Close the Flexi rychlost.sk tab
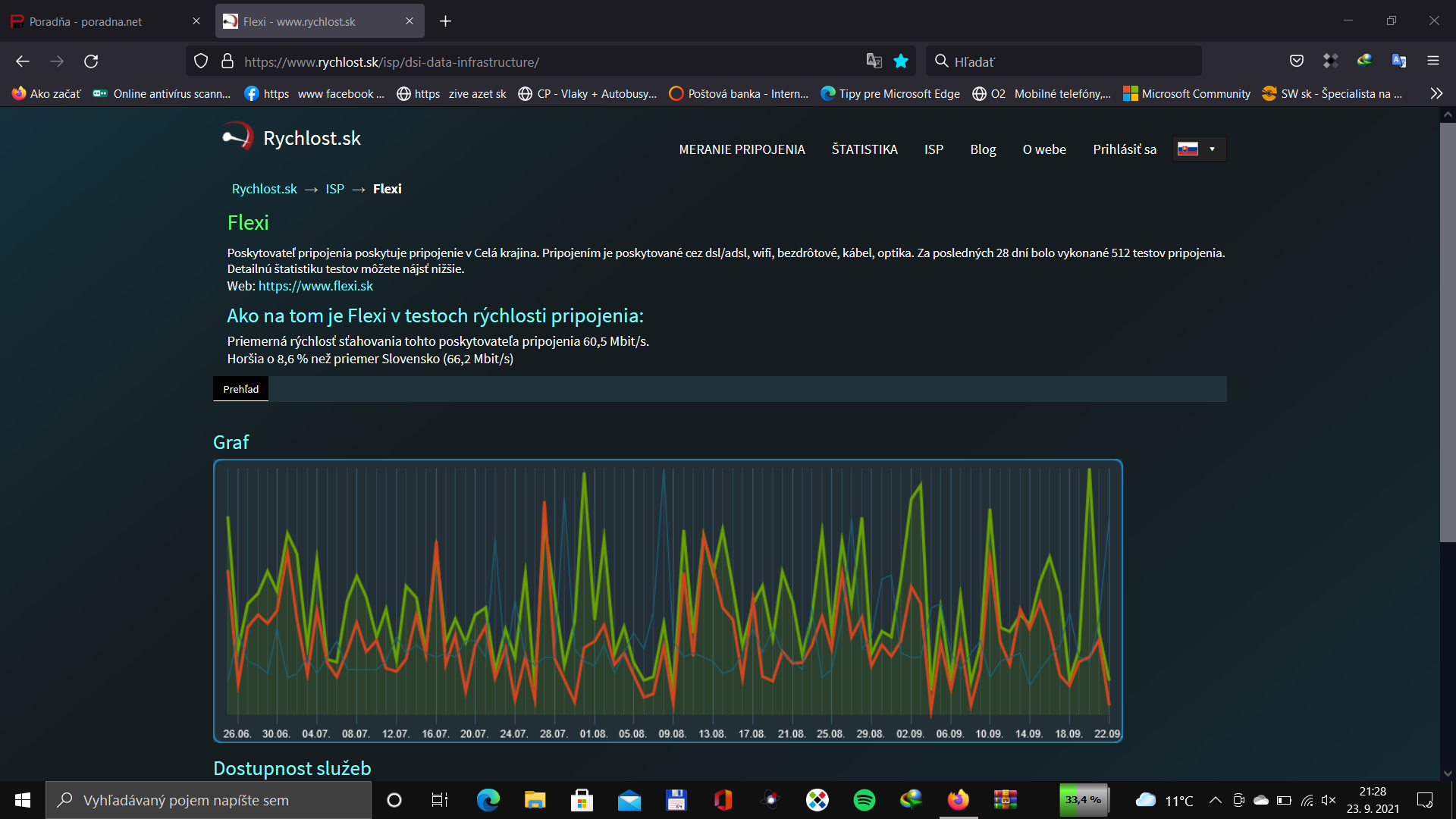 (409, 21)
